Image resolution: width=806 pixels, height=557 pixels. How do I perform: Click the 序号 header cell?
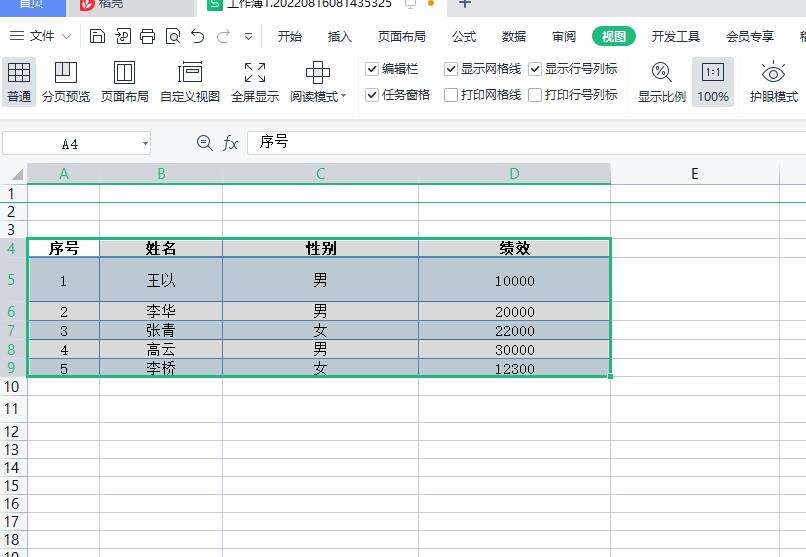click(x=64, y=248)
